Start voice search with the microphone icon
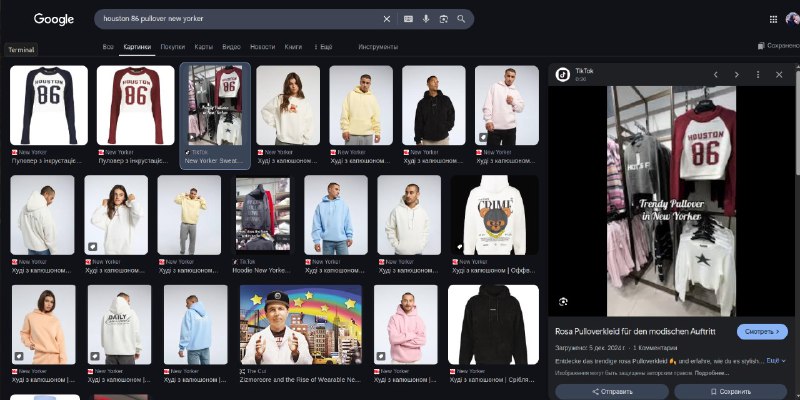This screenshot has height=400, width=800. click(426, 19)
